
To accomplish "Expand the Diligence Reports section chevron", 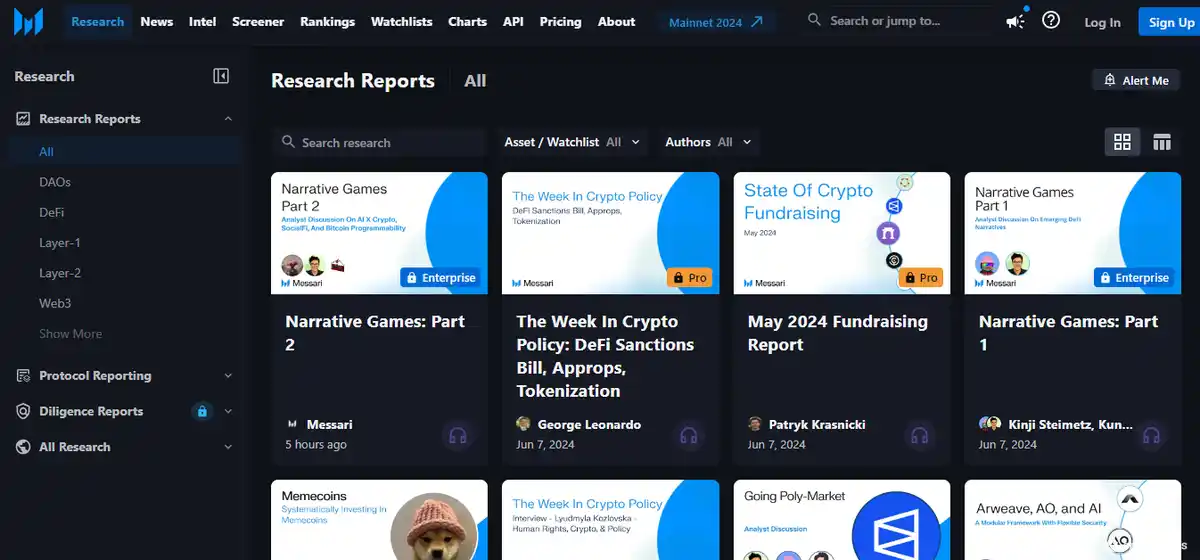I will coord(228,411).
